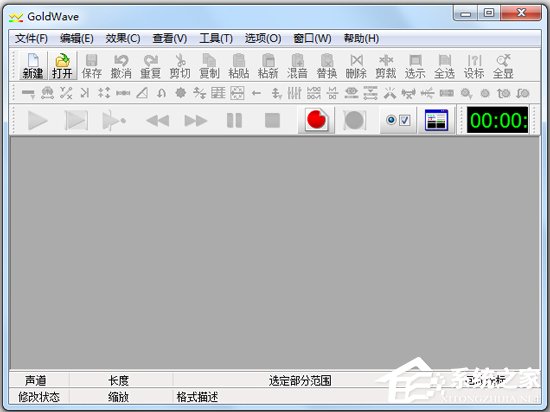
Task: Click the 声道 status bar field
Action: coord(39,380)
